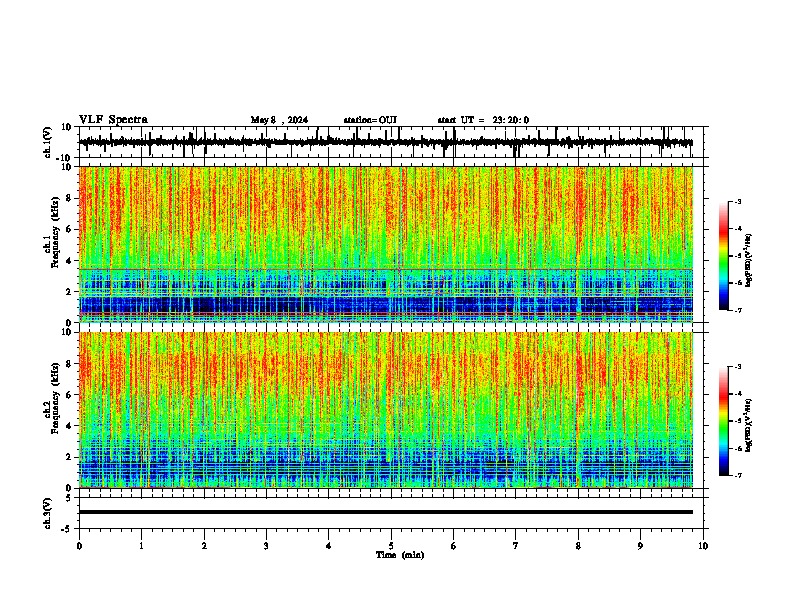Click the "ch.3(V)" axis label
Screen dimensions: 792x612
pos(47,514)
